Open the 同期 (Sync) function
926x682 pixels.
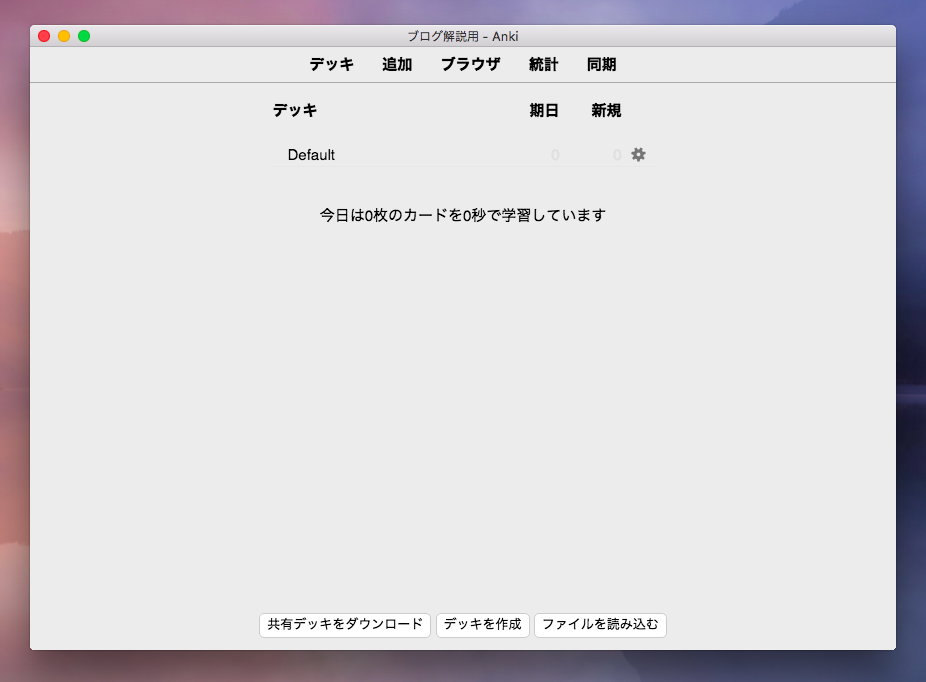(602, 65)
